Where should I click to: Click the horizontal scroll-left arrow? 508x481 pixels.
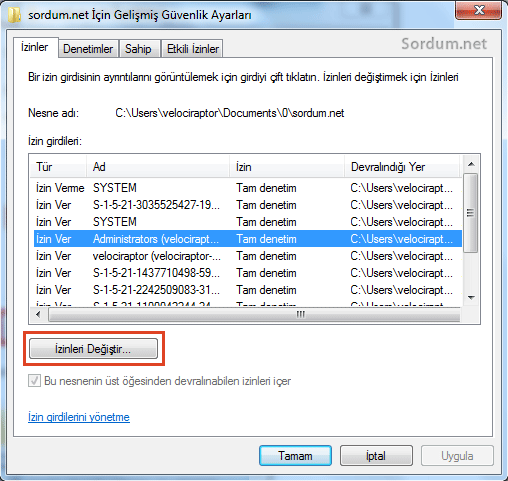[x=38, y=314]
